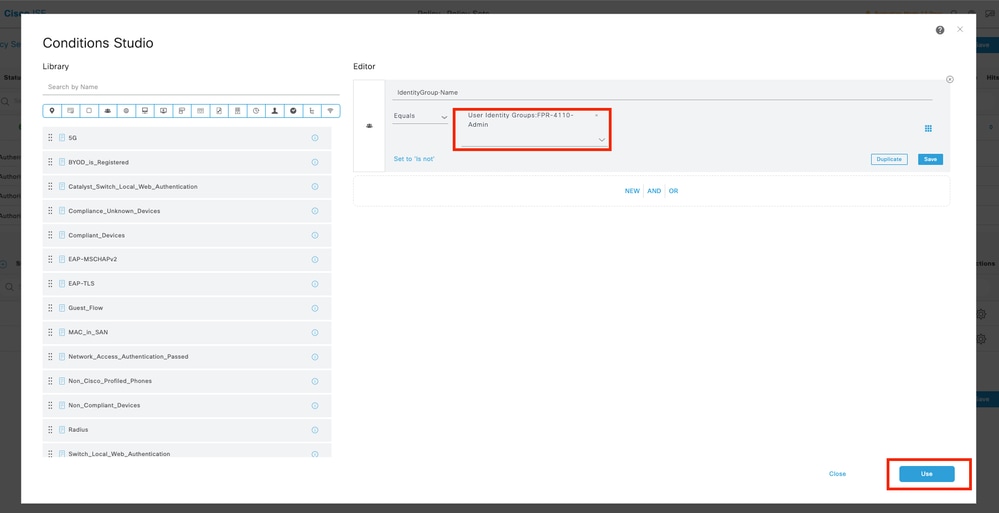Click the Use button
The width and height of the screenshot is (999, 513).
point(926,473)
